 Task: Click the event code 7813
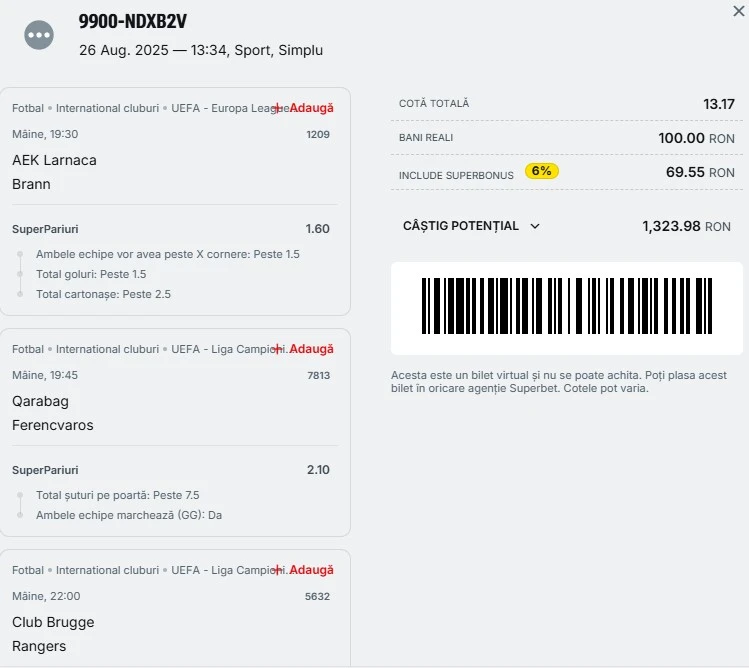pos(318,376)
